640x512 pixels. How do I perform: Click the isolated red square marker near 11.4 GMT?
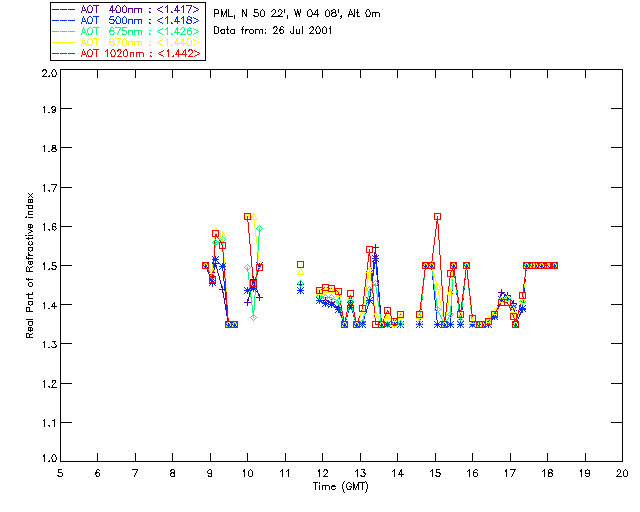(x=300, y=264)
